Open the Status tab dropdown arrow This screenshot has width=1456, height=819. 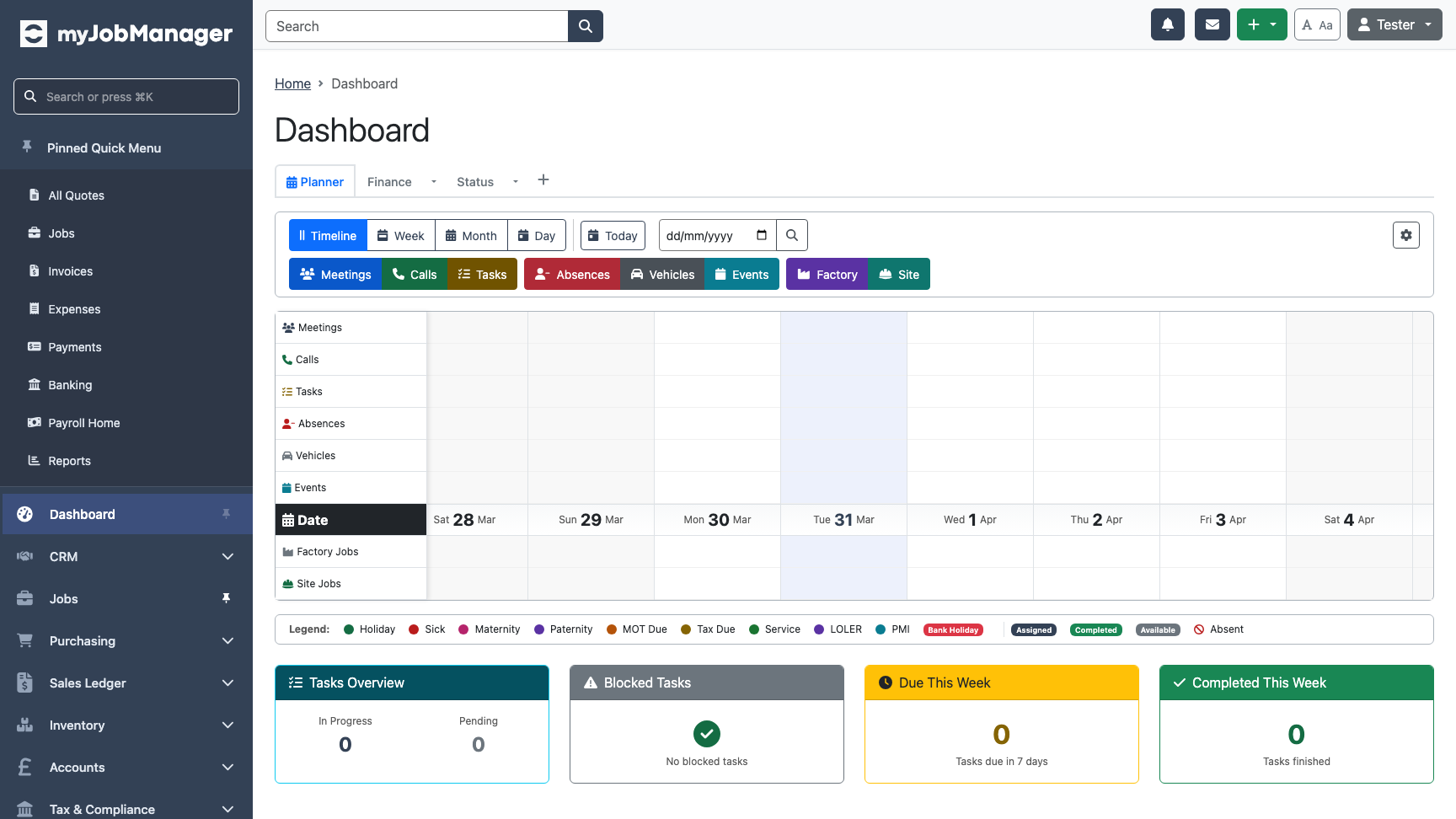(x=516, y=181)
